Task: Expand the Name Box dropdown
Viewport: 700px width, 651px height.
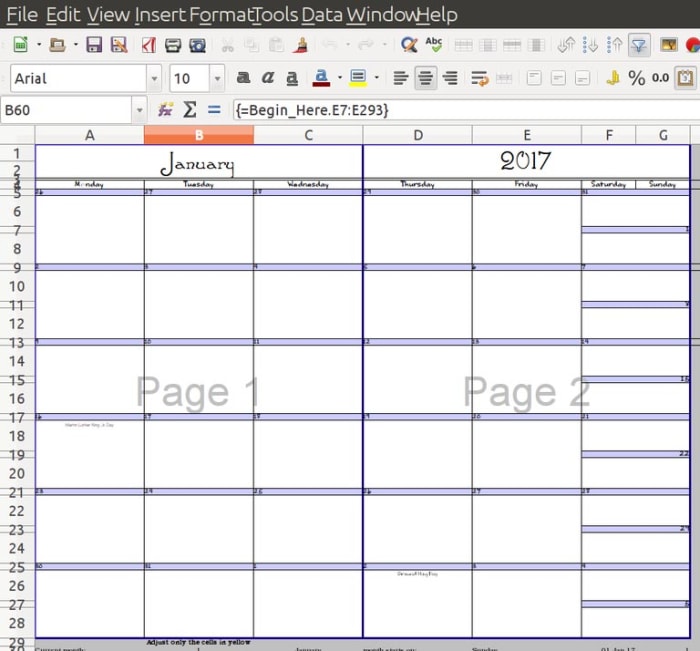Action: coord(138,109)
